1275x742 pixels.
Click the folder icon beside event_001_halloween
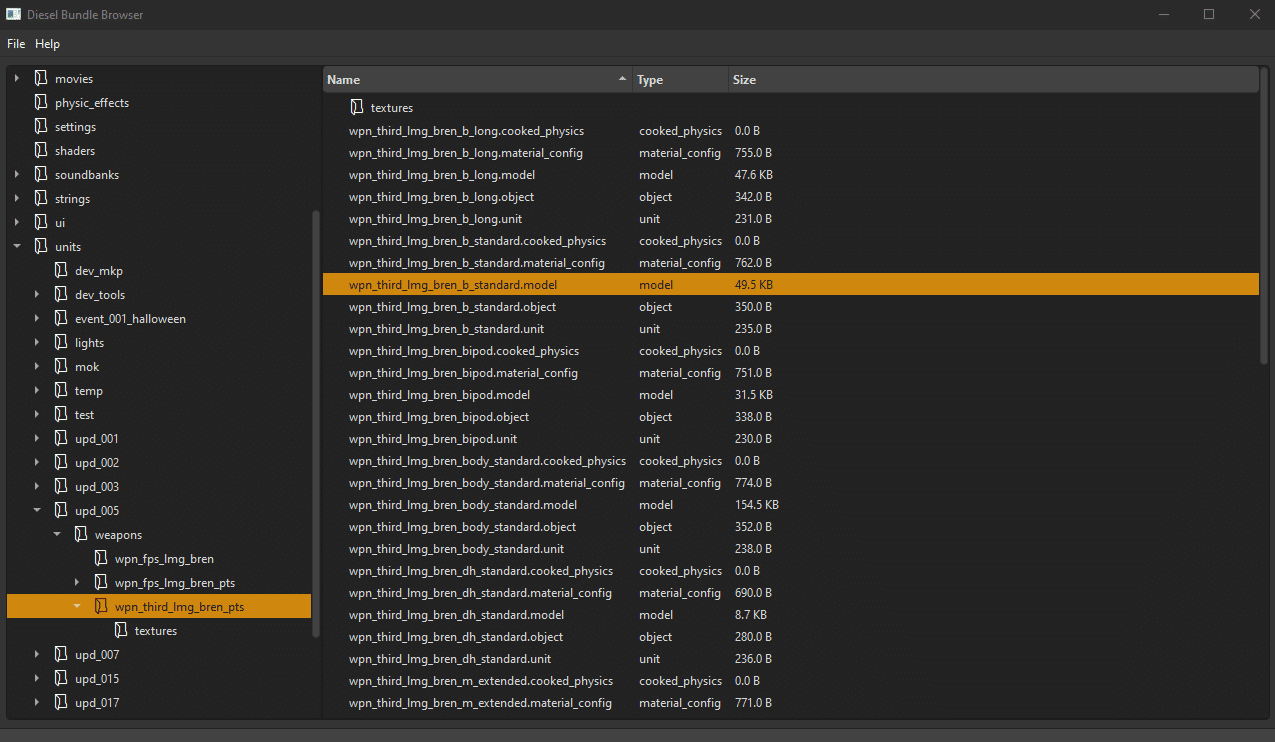point(61,318)
